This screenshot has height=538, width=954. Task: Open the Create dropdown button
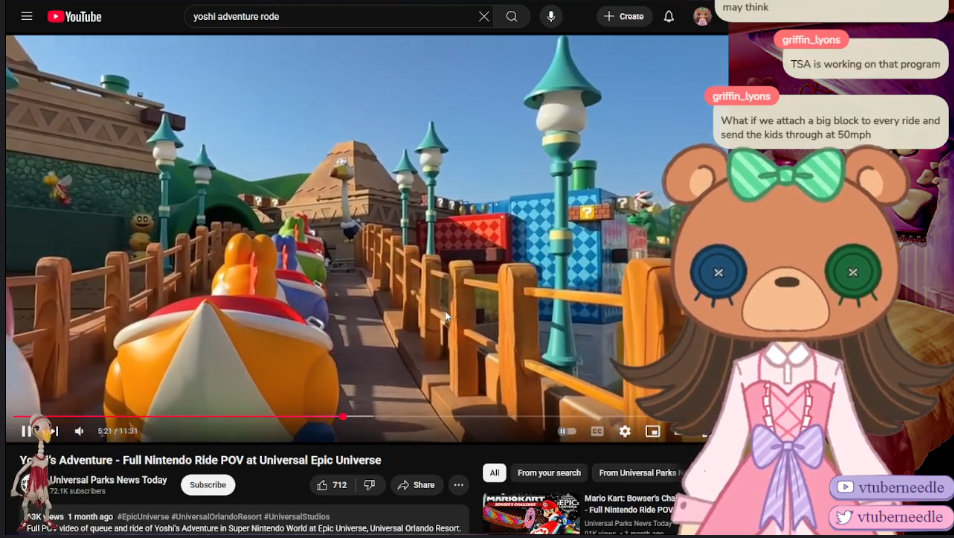click(624, 17)
